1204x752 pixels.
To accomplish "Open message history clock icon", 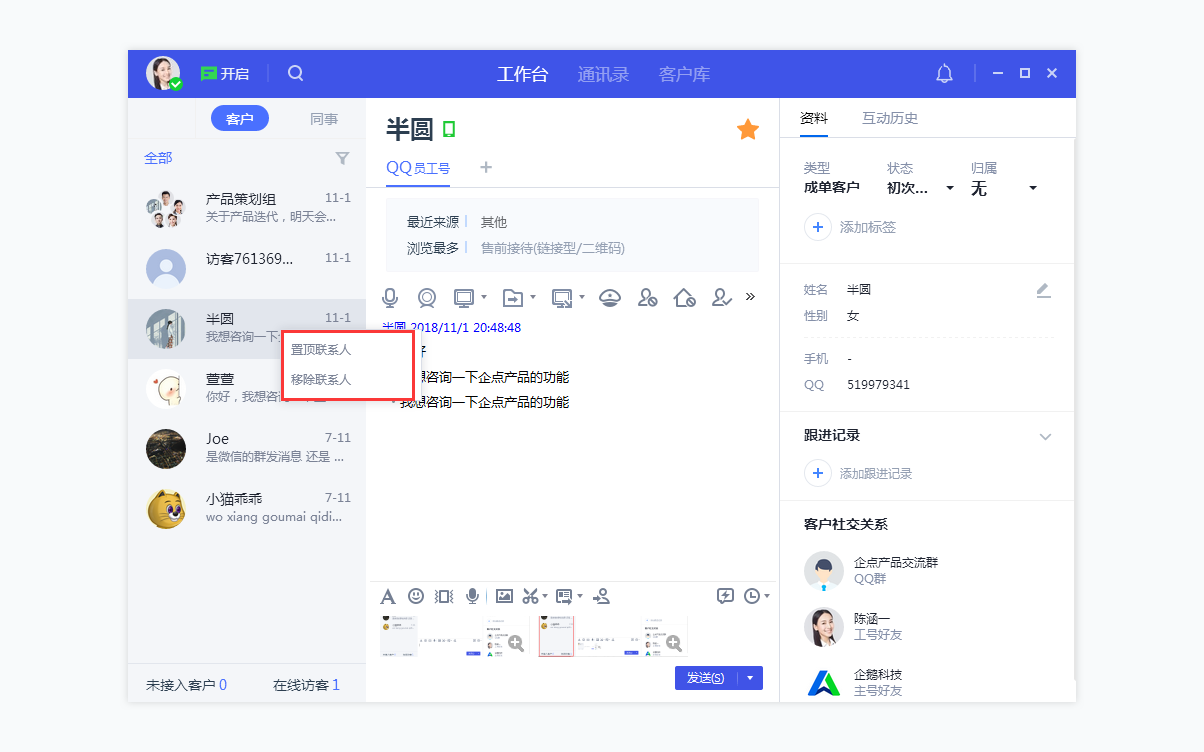I will (x=752, y=596).
